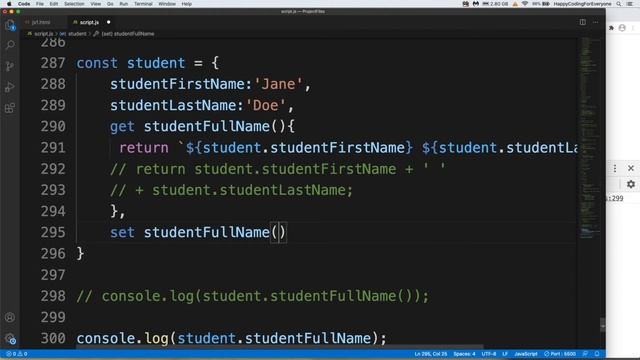
Task: Open DevTools settings gear in browser window
Action: (631, 184)
